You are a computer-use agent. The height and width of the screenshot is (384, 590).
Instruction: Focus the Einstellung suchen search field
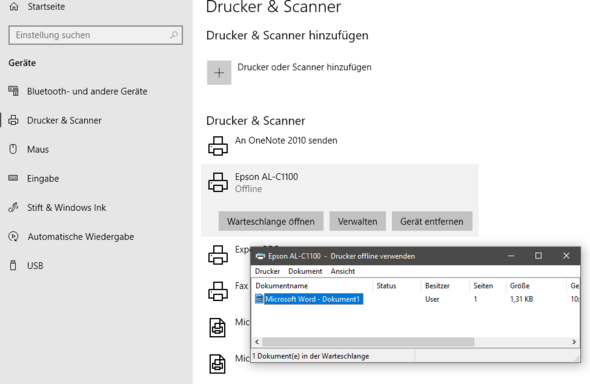96,35
